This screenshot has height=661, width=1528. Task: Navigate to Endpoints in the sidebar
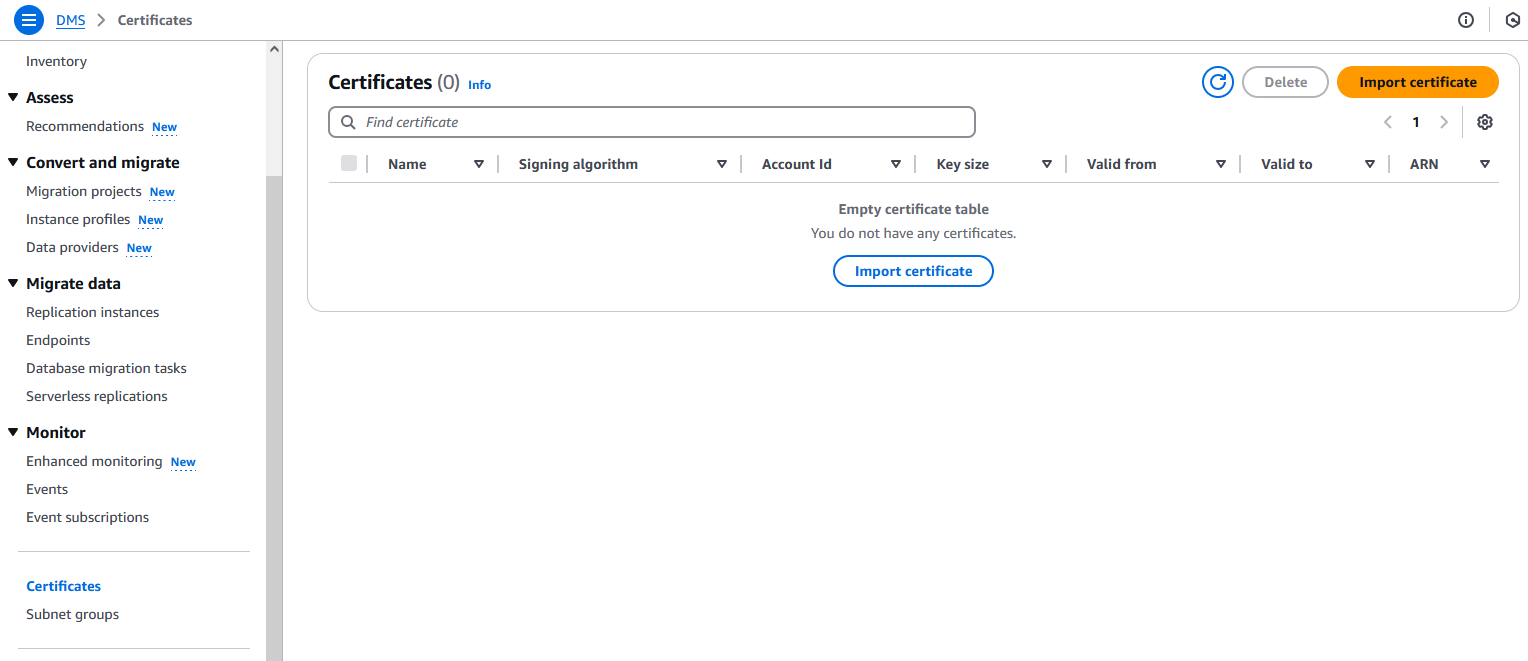coord(57,340)
